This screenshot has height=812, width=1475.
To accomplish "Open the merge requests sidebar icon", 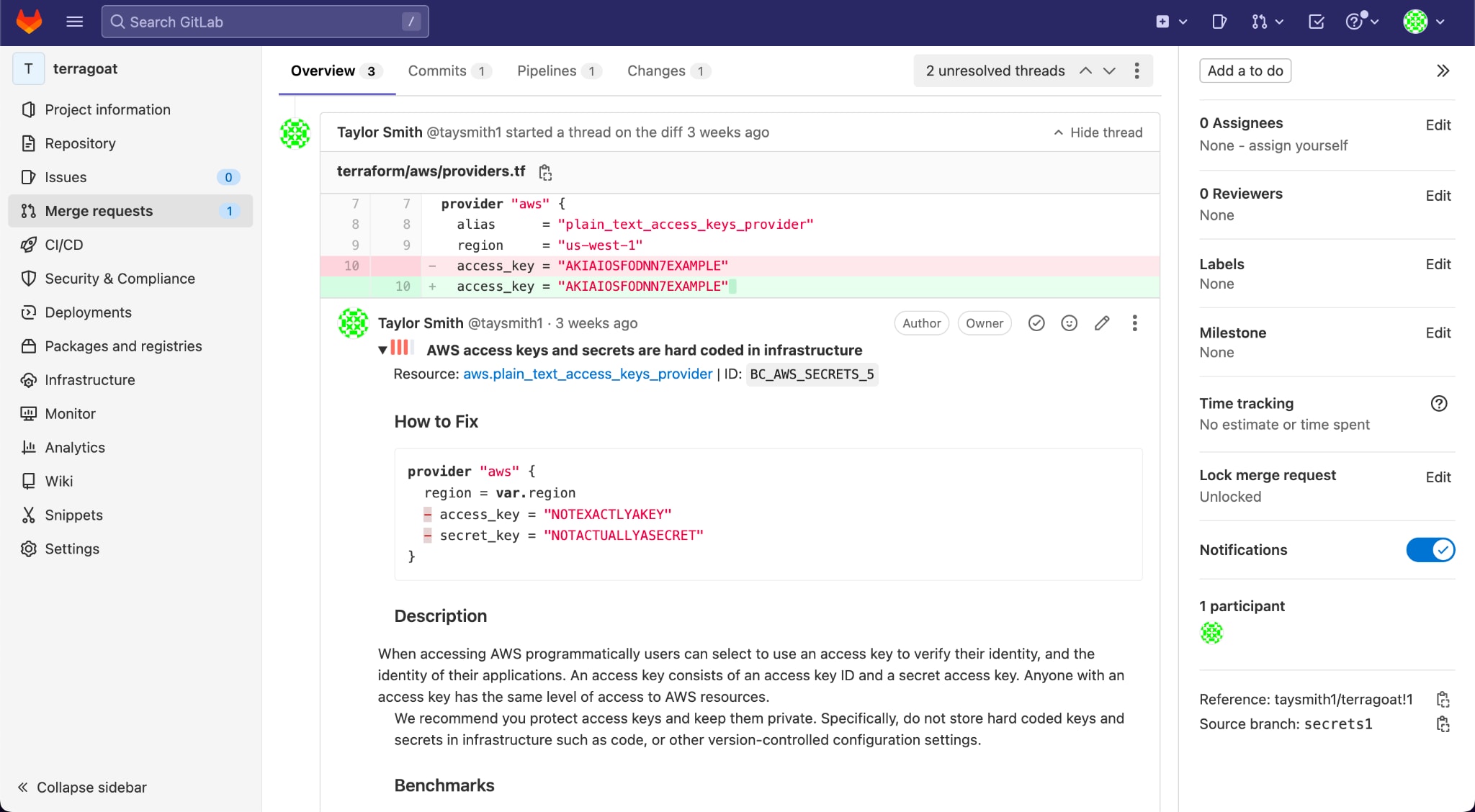I will pos(28,211).
